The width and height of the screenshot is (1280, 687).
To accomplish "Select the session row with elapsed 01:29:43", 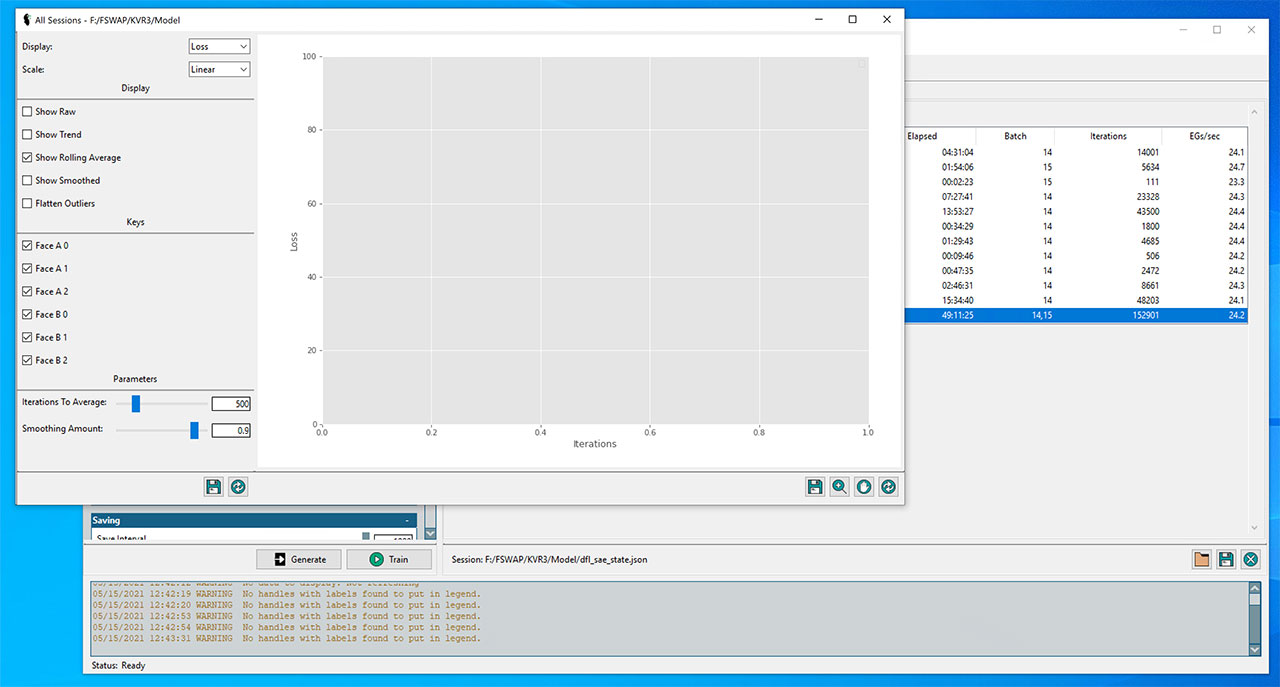I will (x=1076, y=241).
